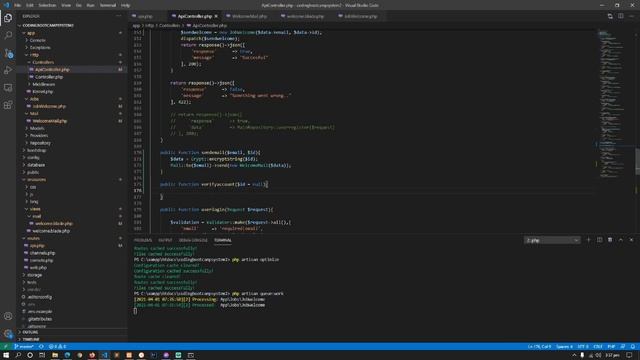Expand the OUTLINE section

point(30,332)
